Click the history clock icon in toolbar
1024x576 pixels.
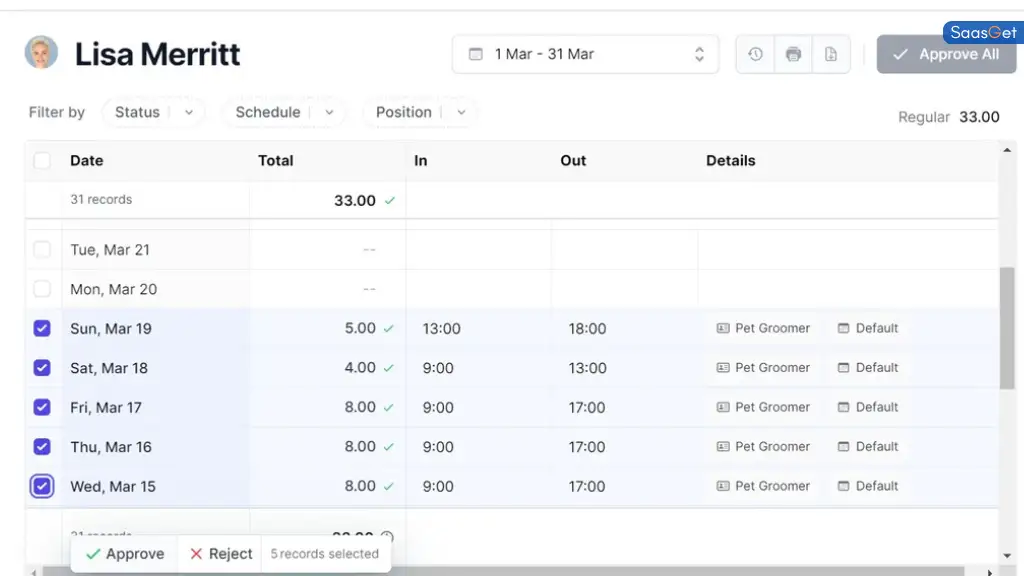tap(755, 54)
